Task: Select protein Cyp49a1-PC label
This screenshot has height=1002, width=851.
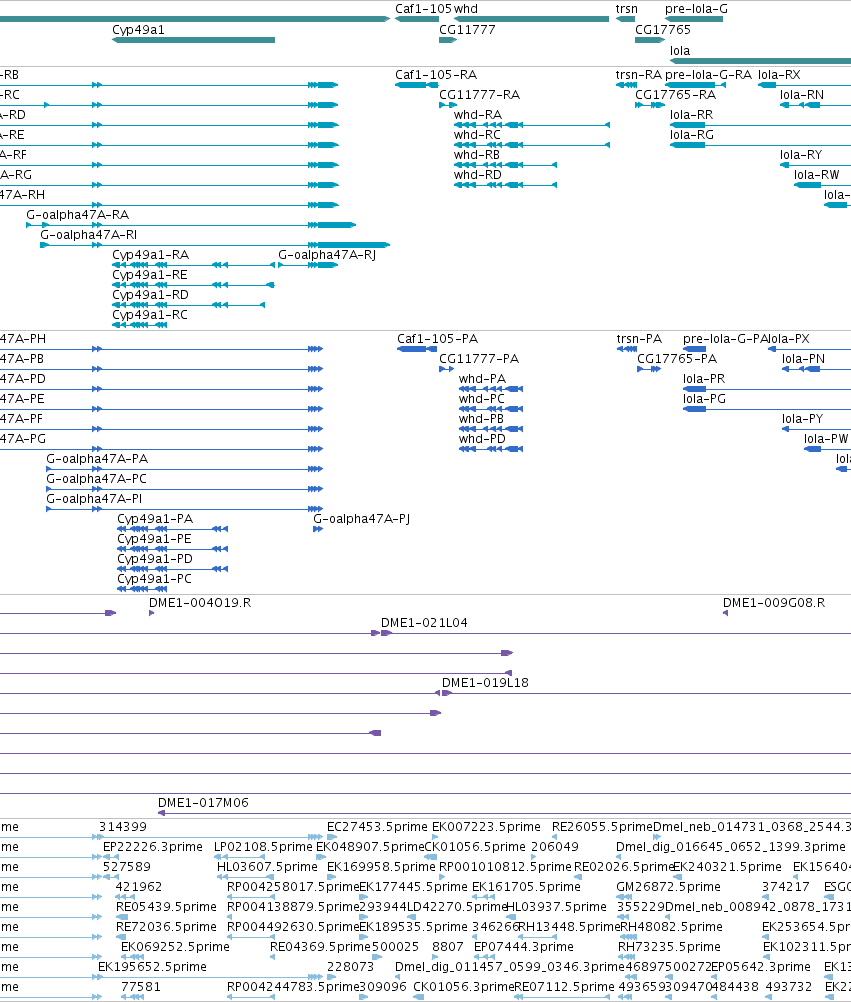Action: click(x=155, y=579)
